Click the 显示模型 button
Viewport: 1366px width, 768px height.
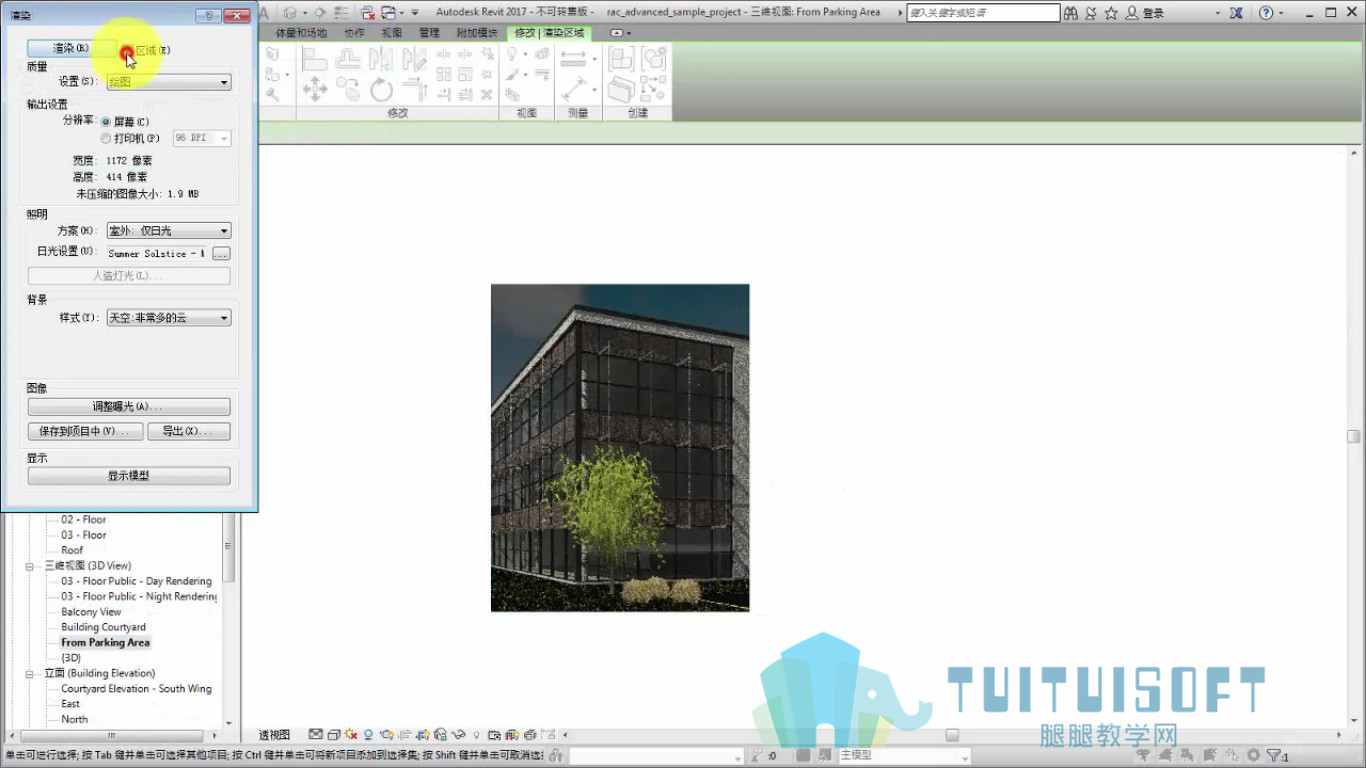tap(129, 476)
